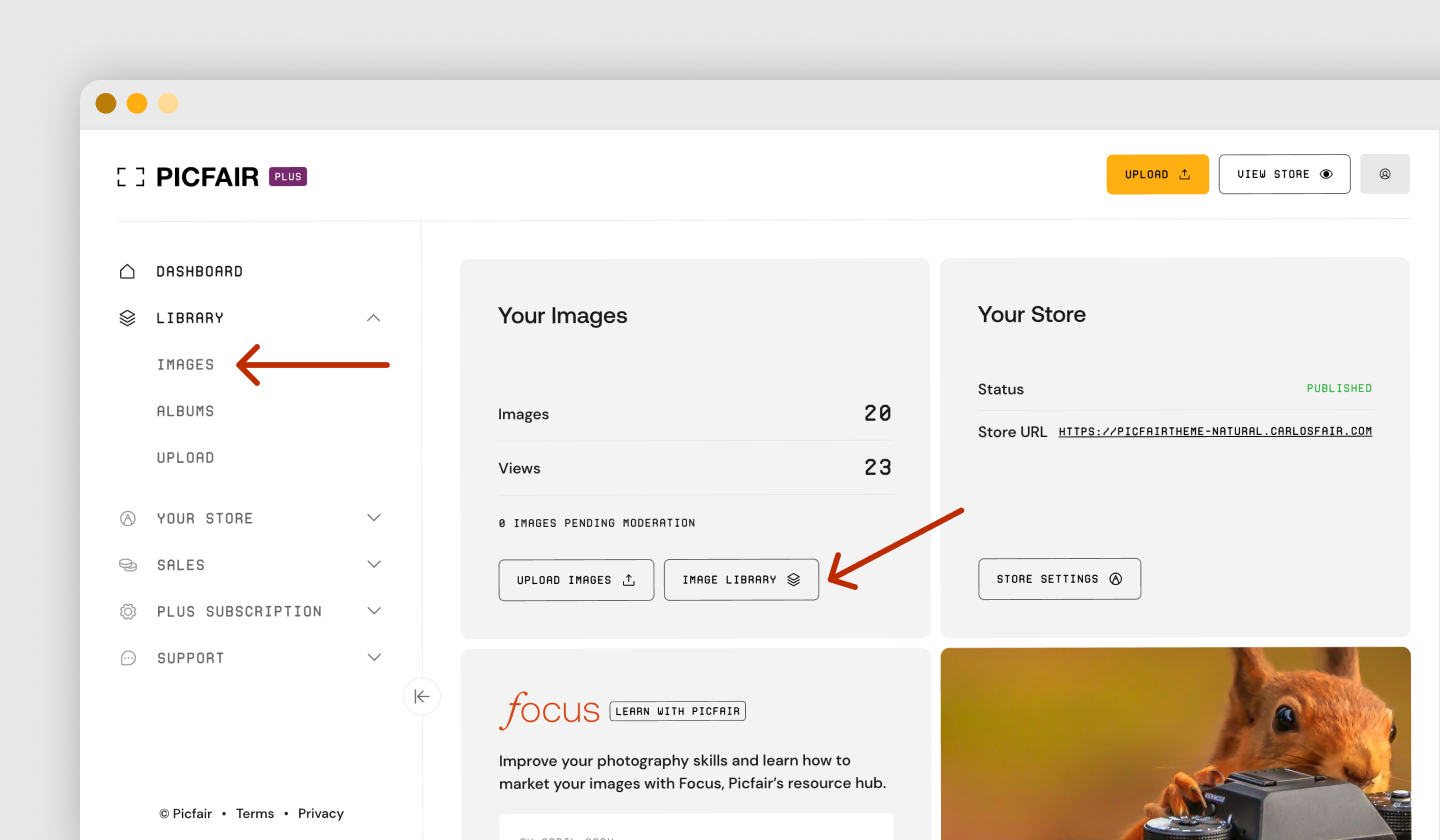
Task: Click eye icon in View Store button
Action: click(1327, 174)
